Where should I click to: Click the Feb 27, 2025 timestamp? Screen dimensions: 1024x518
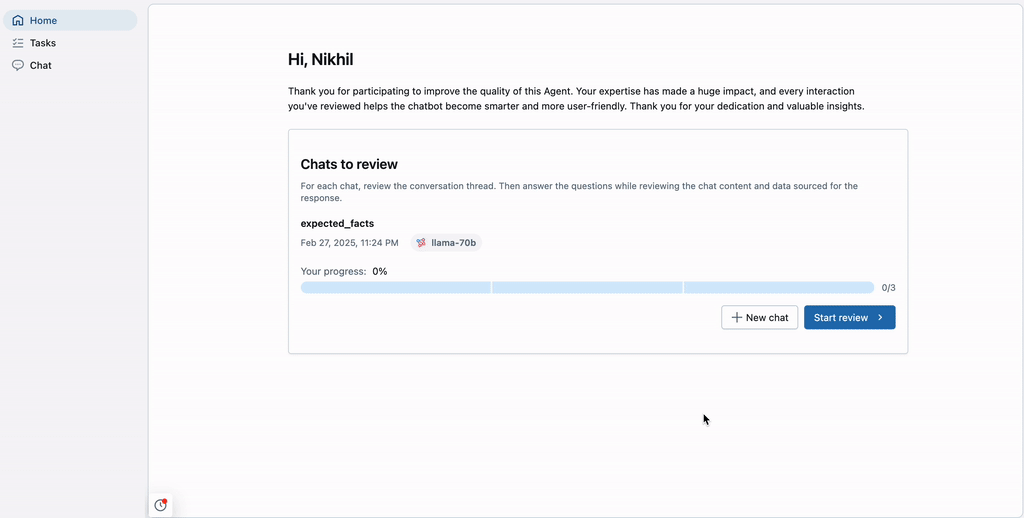349,243
